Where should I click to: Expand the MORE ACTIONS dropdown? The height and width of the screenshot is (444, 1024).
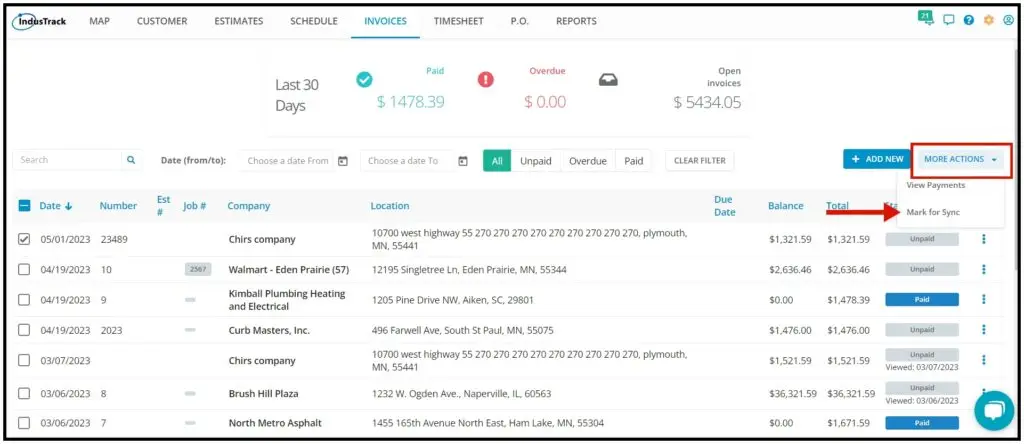(x=961, y=159)
